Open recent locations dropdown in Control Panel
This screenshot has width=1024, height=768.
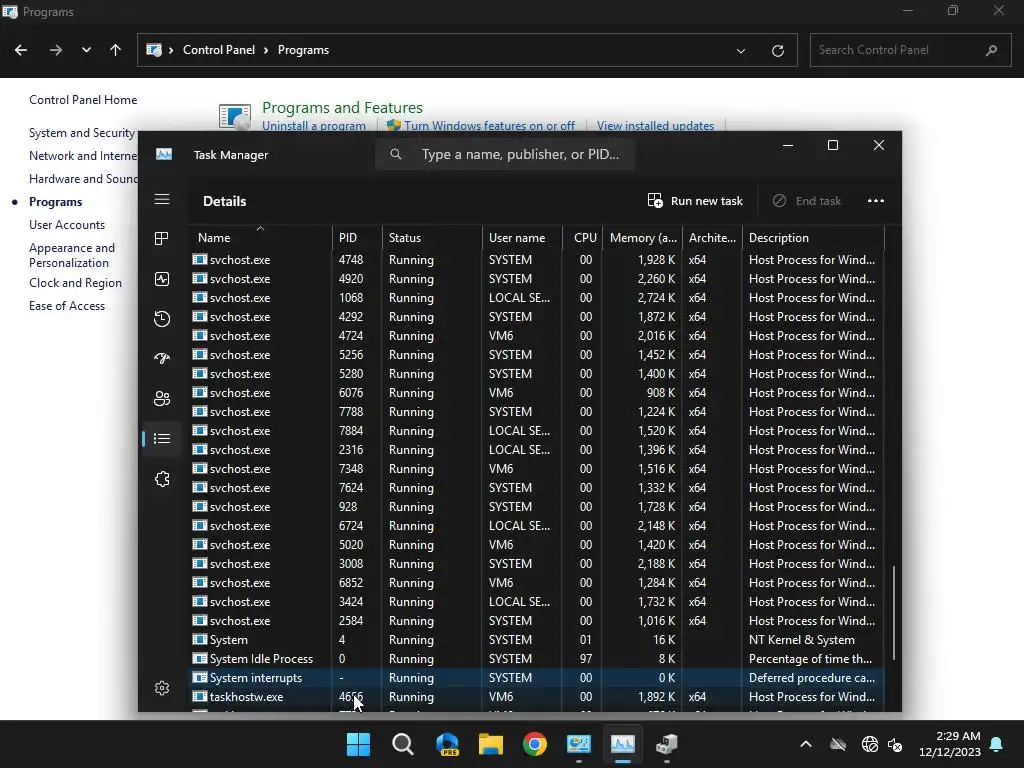(x=86, y=50)
